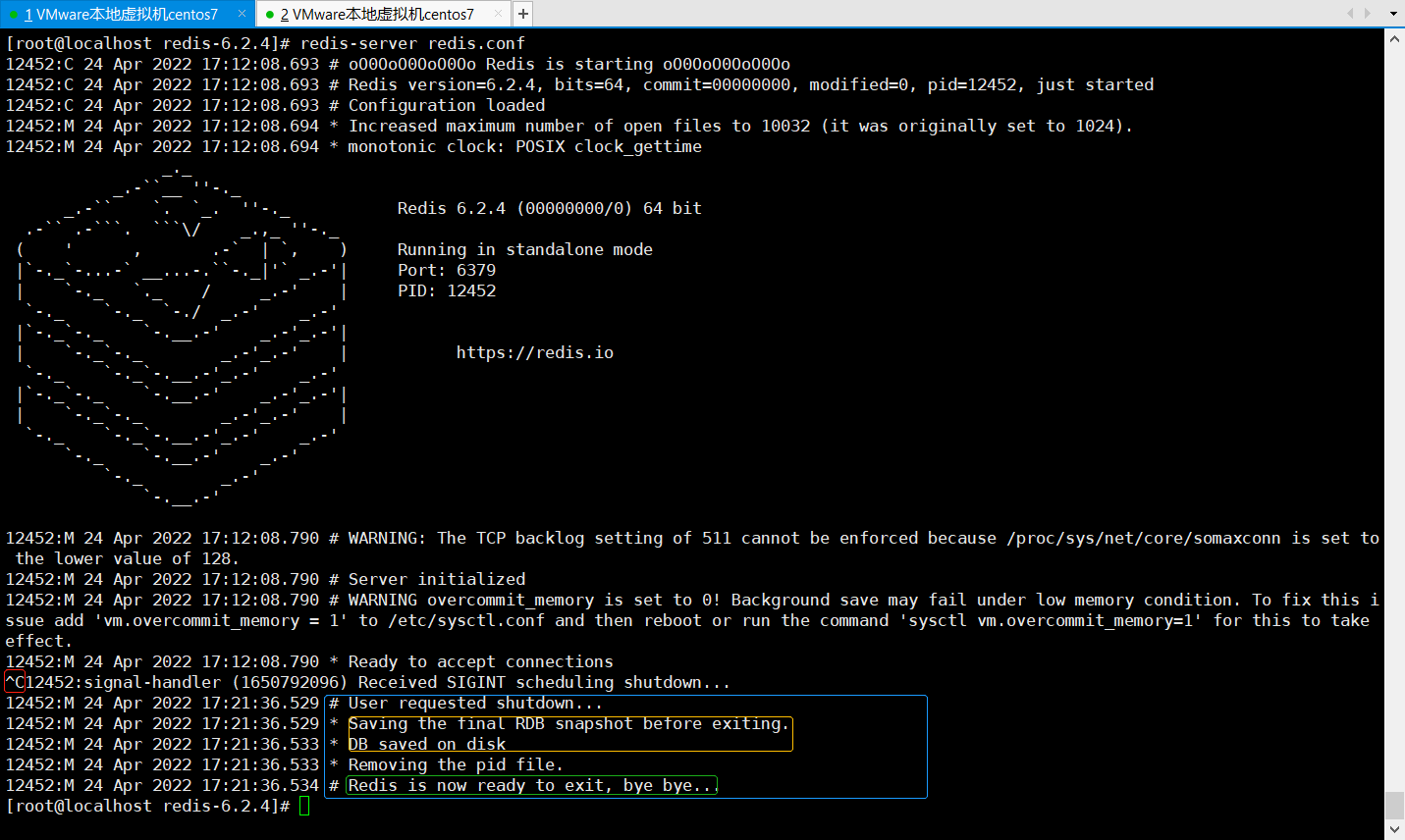Click the terminal scrollbar down arrow
Image resolution: width=1405 pixels, height=840 pixels.
(1394, 829)
